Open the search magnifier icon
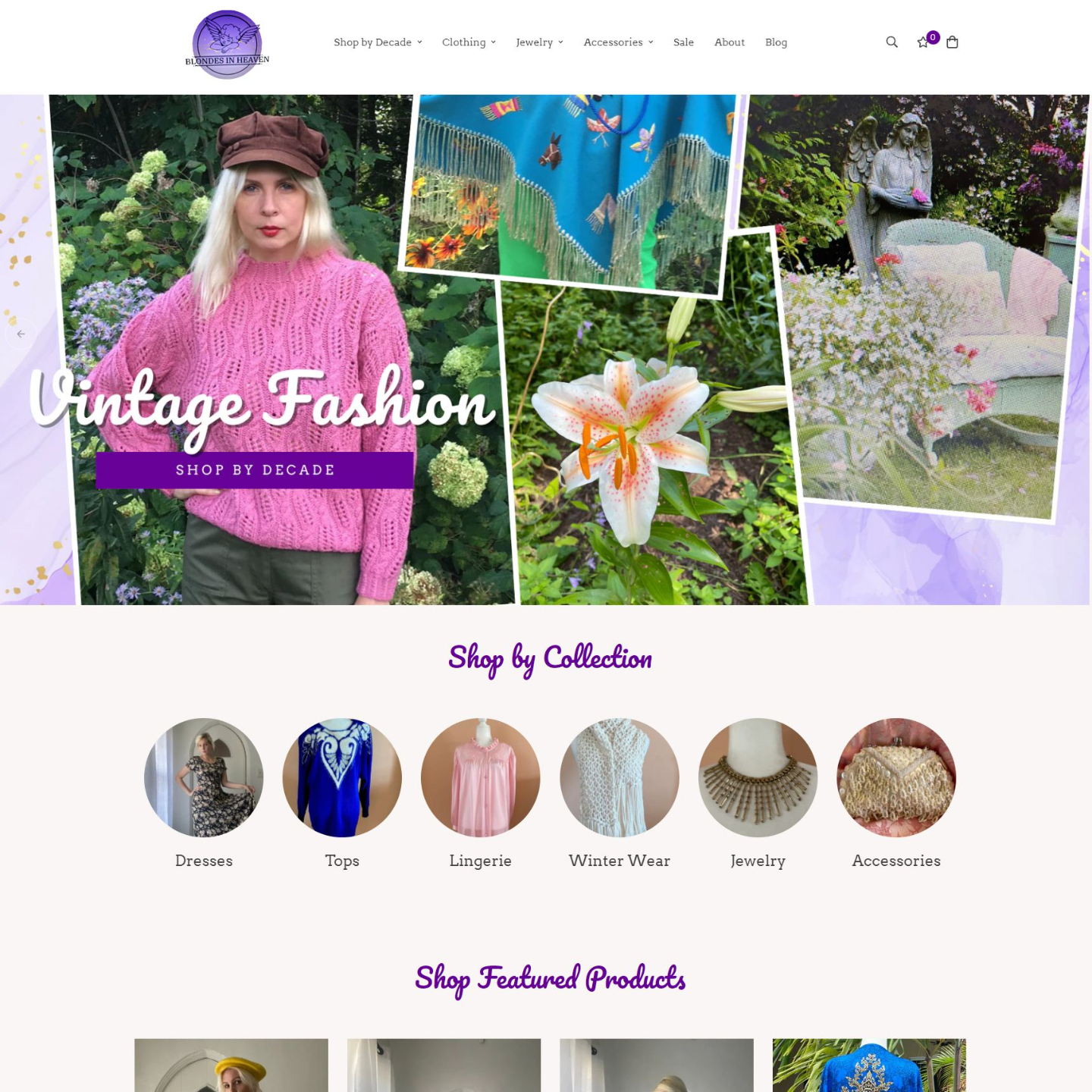1092x1092 pixels. point(892,42)
